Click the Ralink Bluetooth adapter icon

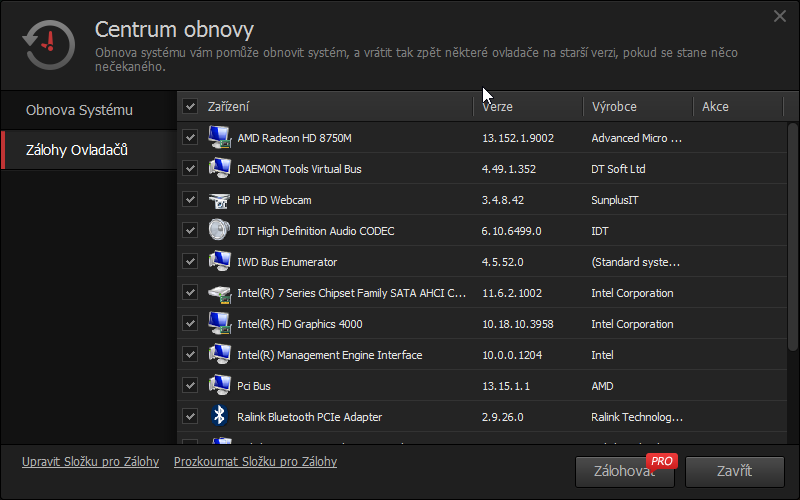pos(219,416)
